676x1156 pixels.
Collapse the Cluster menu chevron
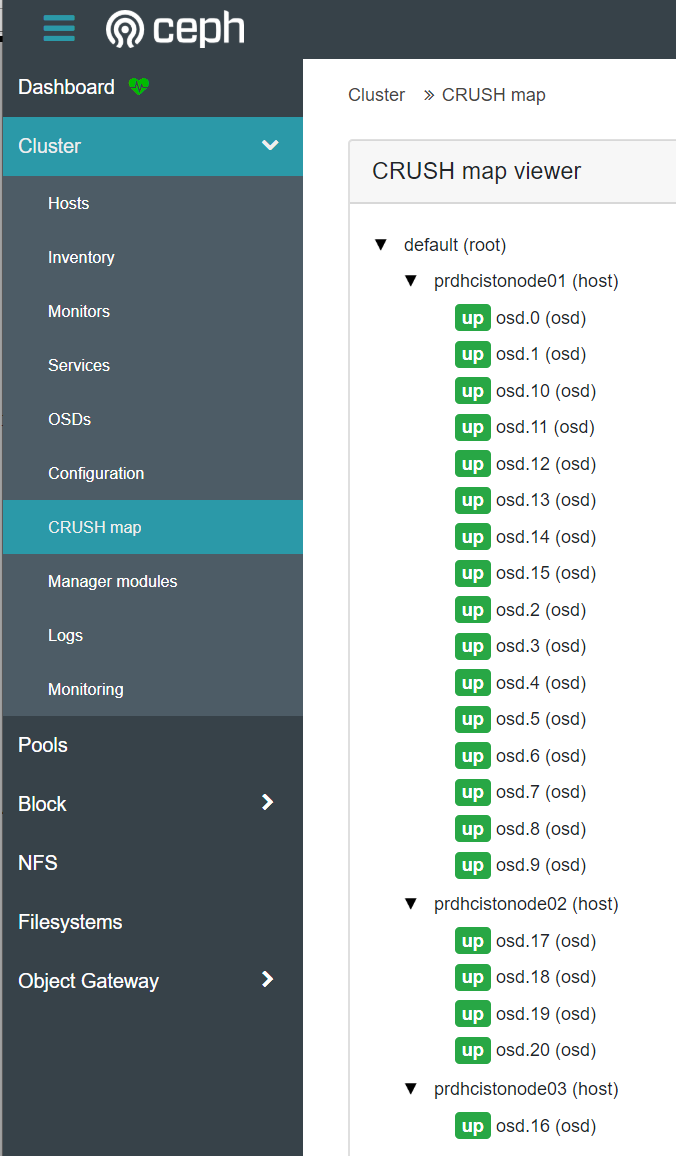click(270, 145)
